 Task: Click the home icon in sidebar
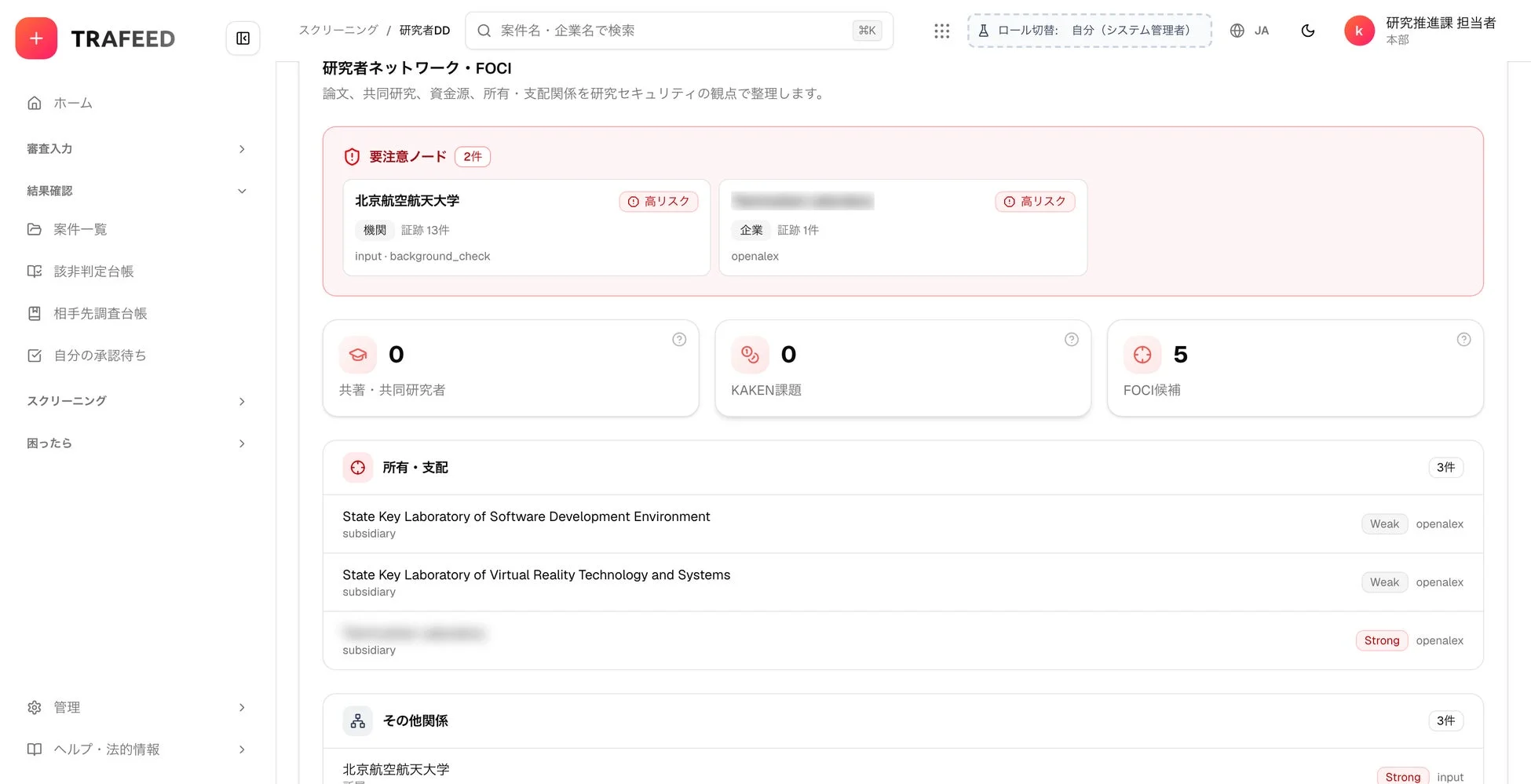35,103
